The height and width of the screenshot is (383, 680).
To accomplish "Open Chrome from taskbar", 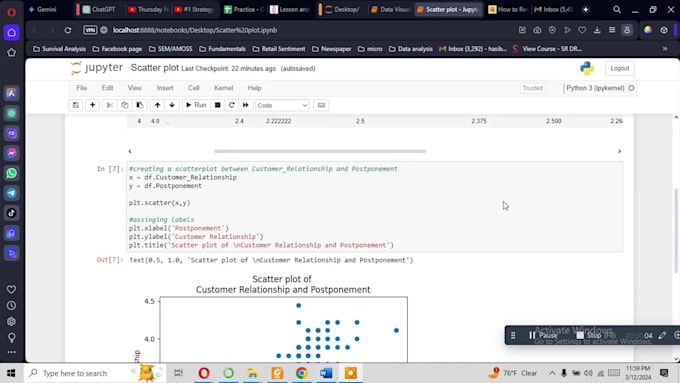I will pyautogui.click(x=302, y=373).
